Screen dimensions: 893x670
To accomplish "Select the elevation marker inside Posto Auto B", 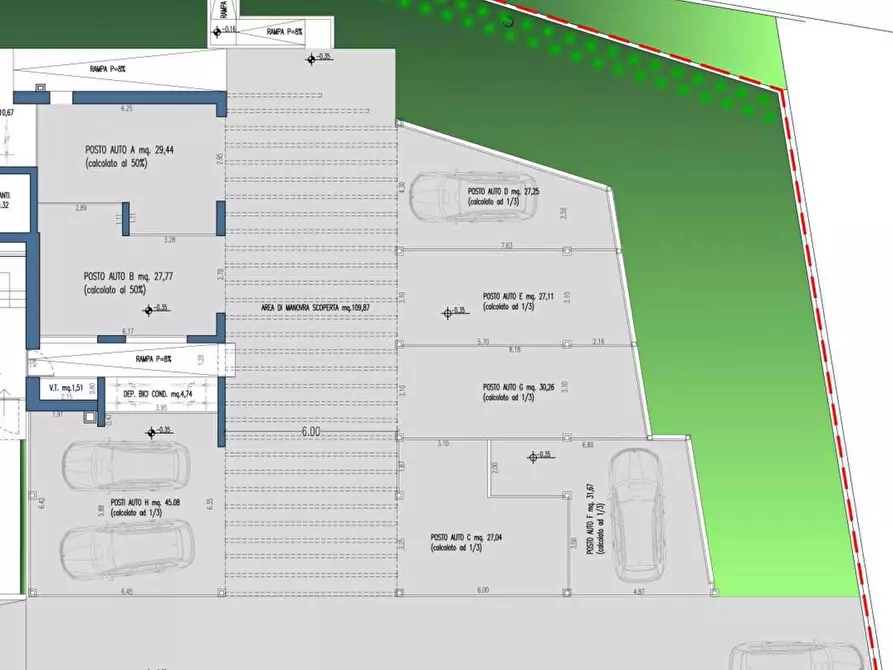I will 148,310.
